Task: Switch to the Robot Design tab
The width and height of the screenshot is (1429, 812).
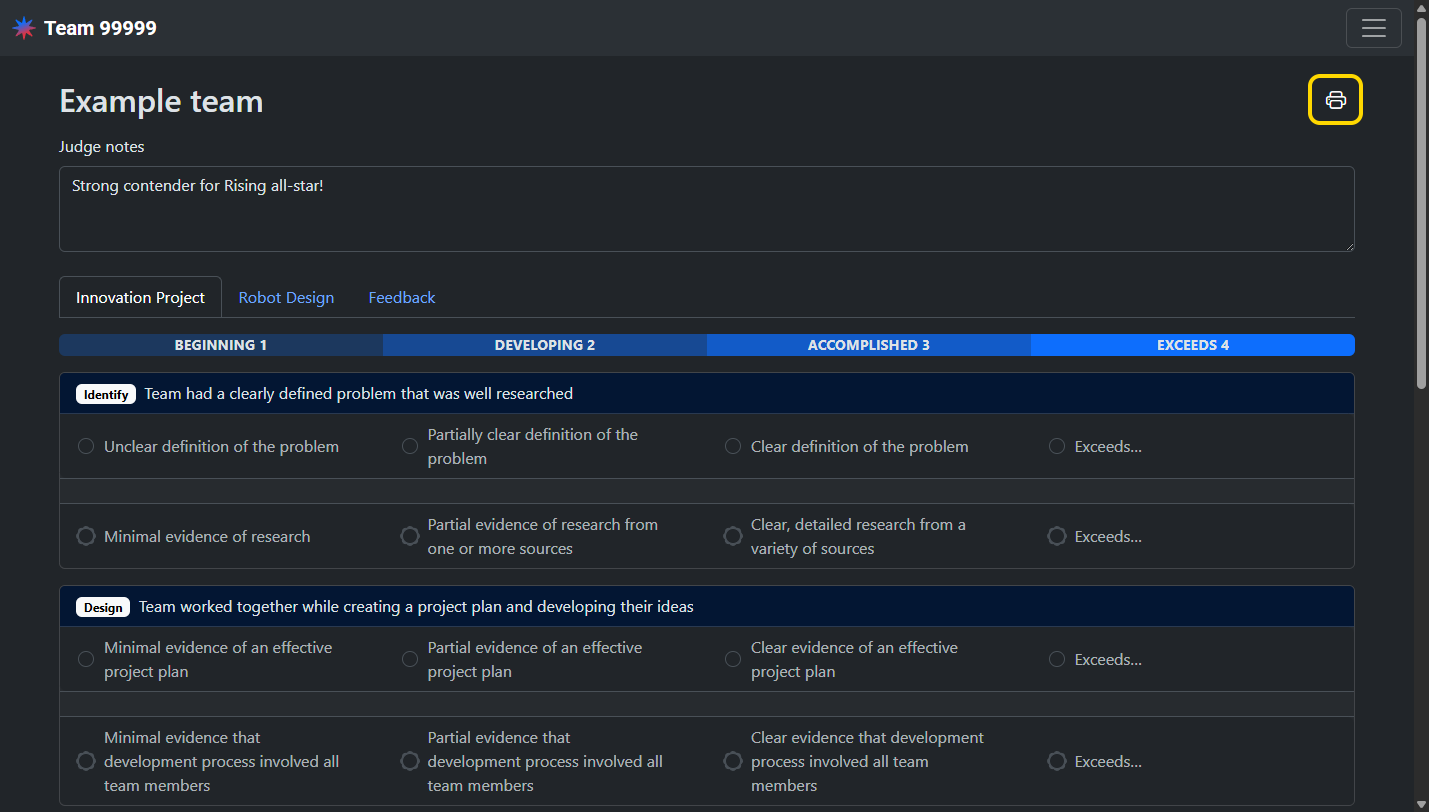Action: click(x=286, y=297)
